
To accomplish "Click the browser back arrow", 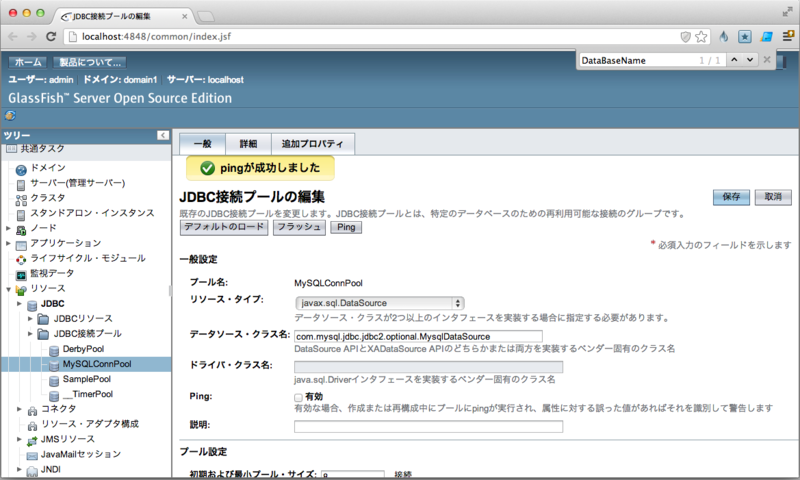I will [x=13, y=36].
